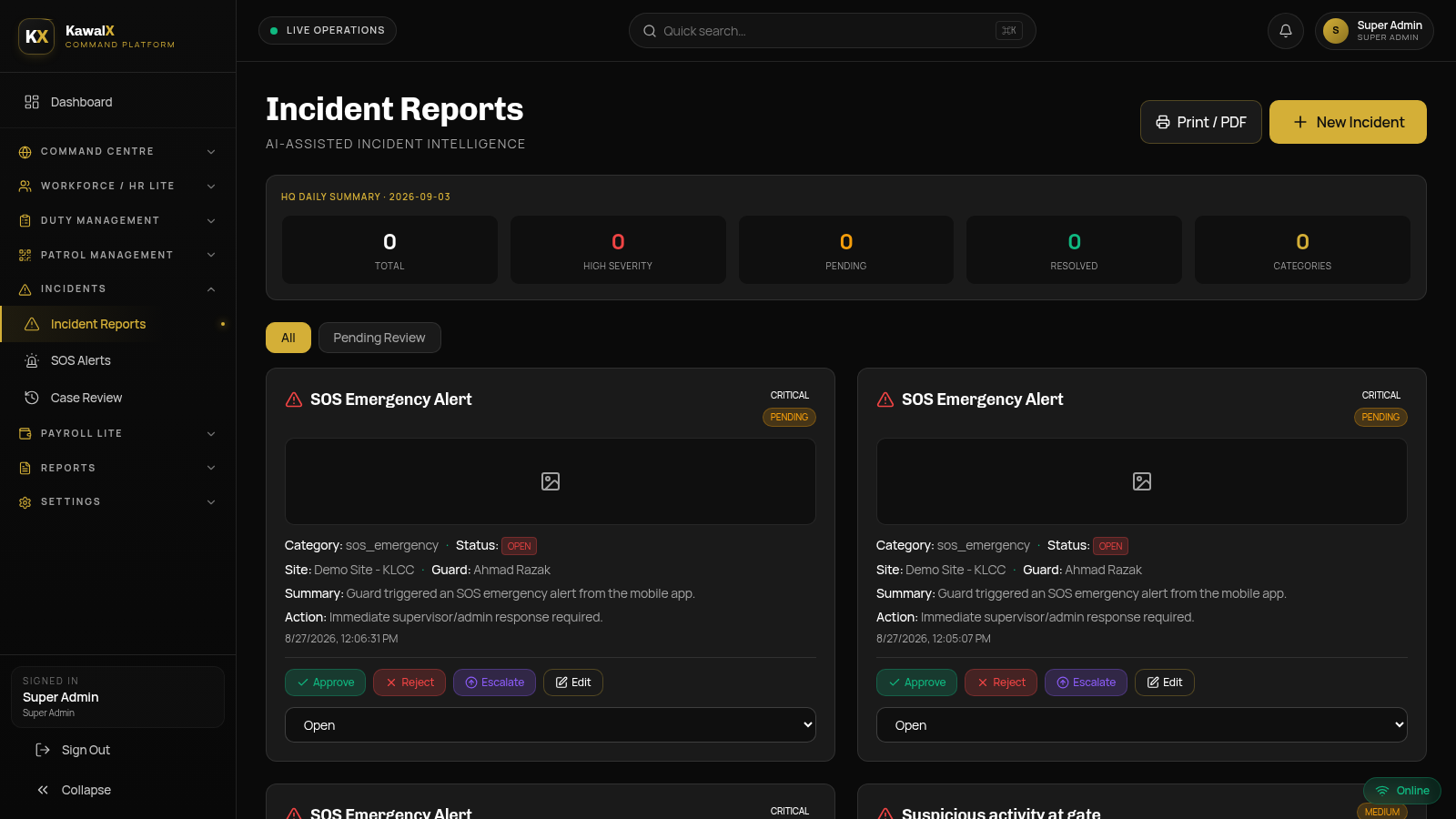The width and height of the screenshot is (1456, 819).
Task: Click warning icon of the 12:05:07 PM SOS alert
Action: click(885, 399)
